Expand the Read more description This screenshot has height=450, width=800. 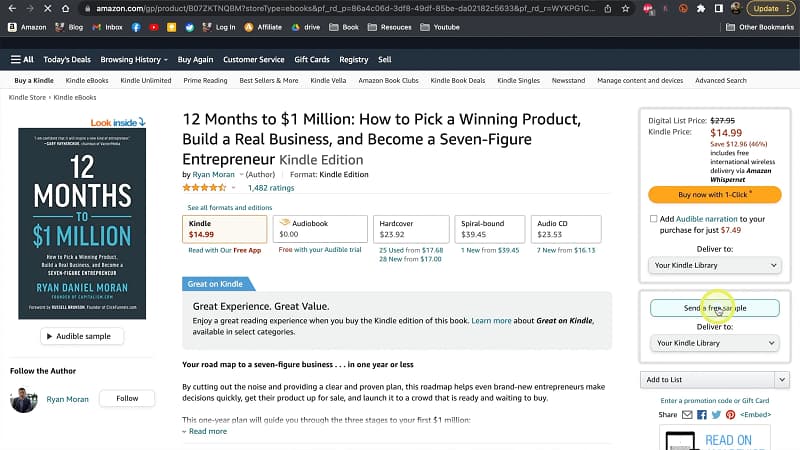point(204,431)
